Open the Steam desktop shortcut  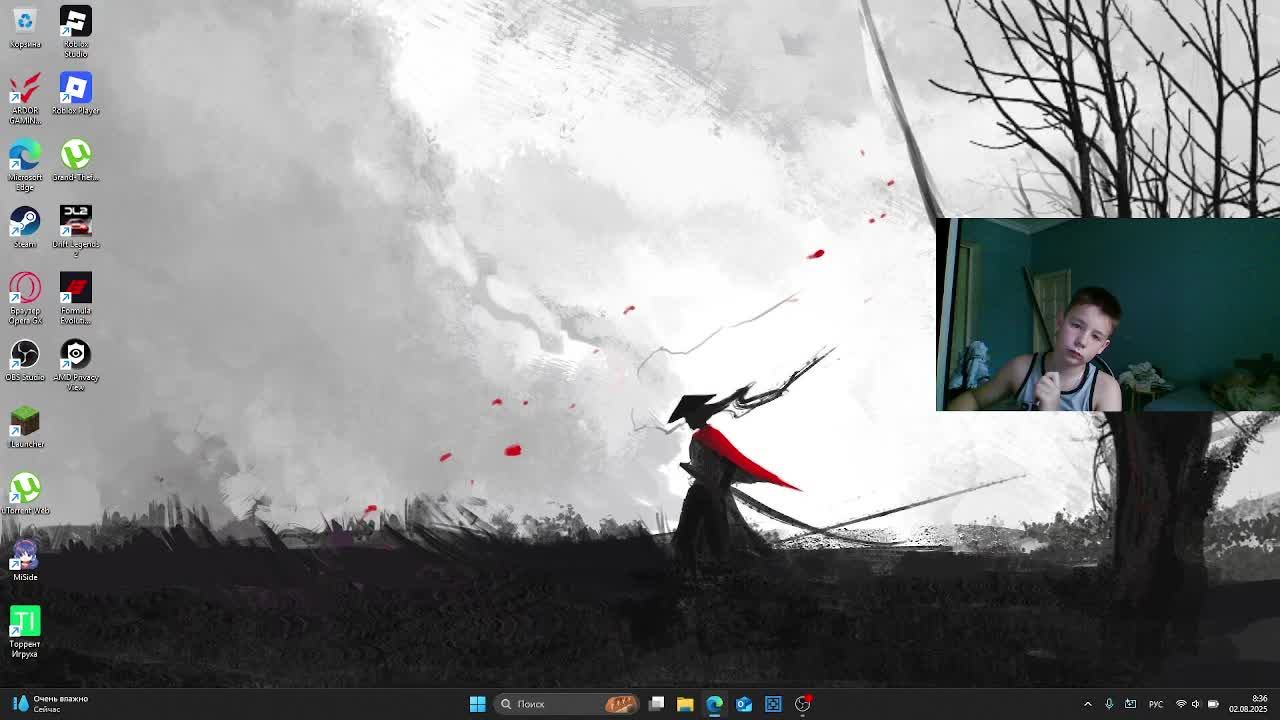(x=25, y=228)
